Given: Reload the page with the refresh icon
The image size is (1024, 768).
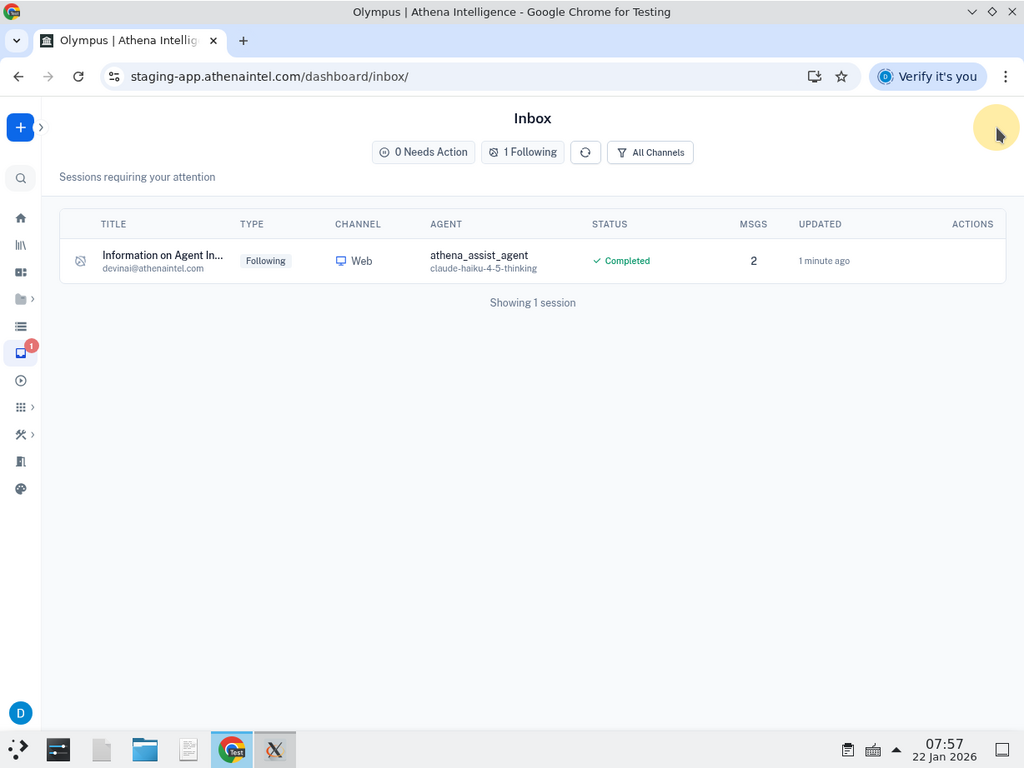Looking at the screenshot, I should (x=78, y=76).
